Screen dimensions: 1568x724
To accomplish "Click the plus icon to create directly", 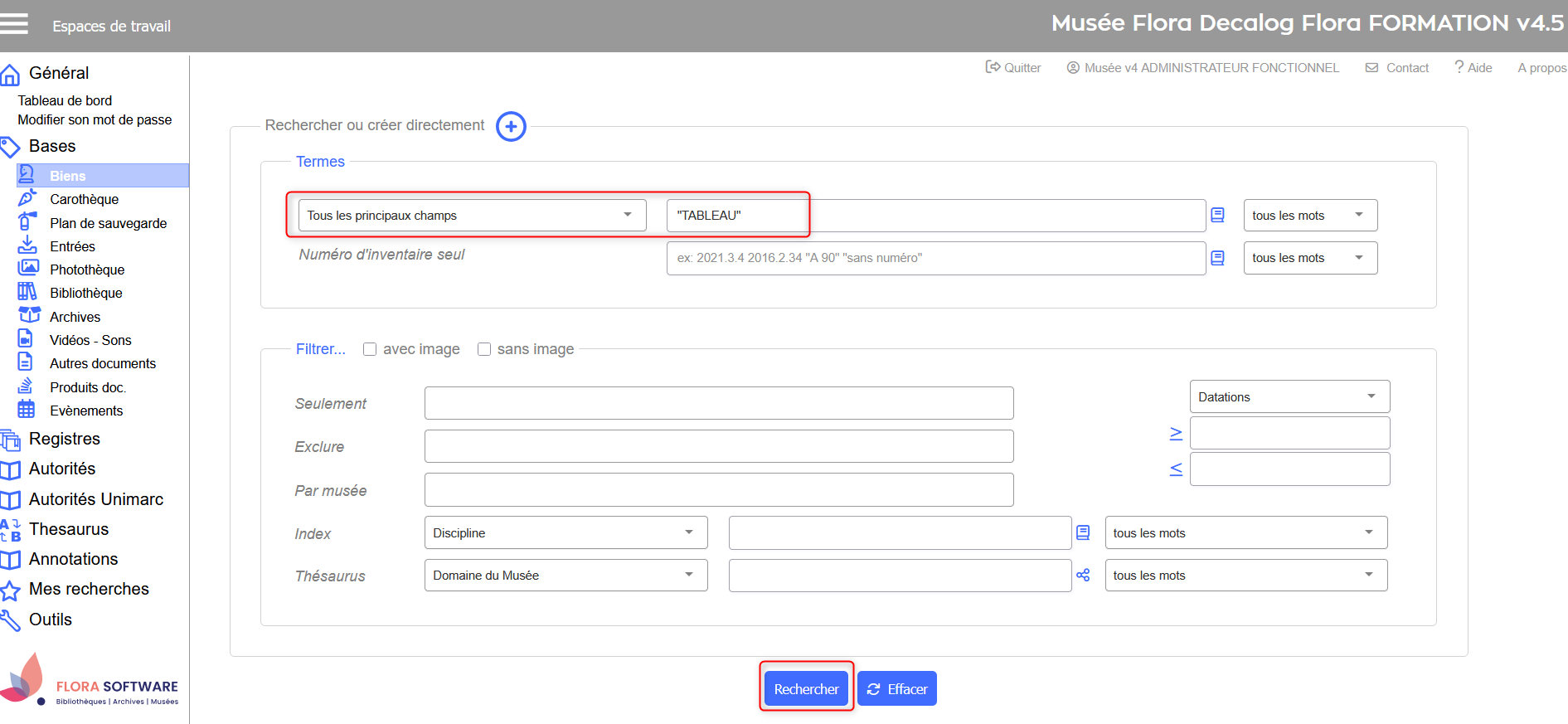I will (x=511, y=127).
